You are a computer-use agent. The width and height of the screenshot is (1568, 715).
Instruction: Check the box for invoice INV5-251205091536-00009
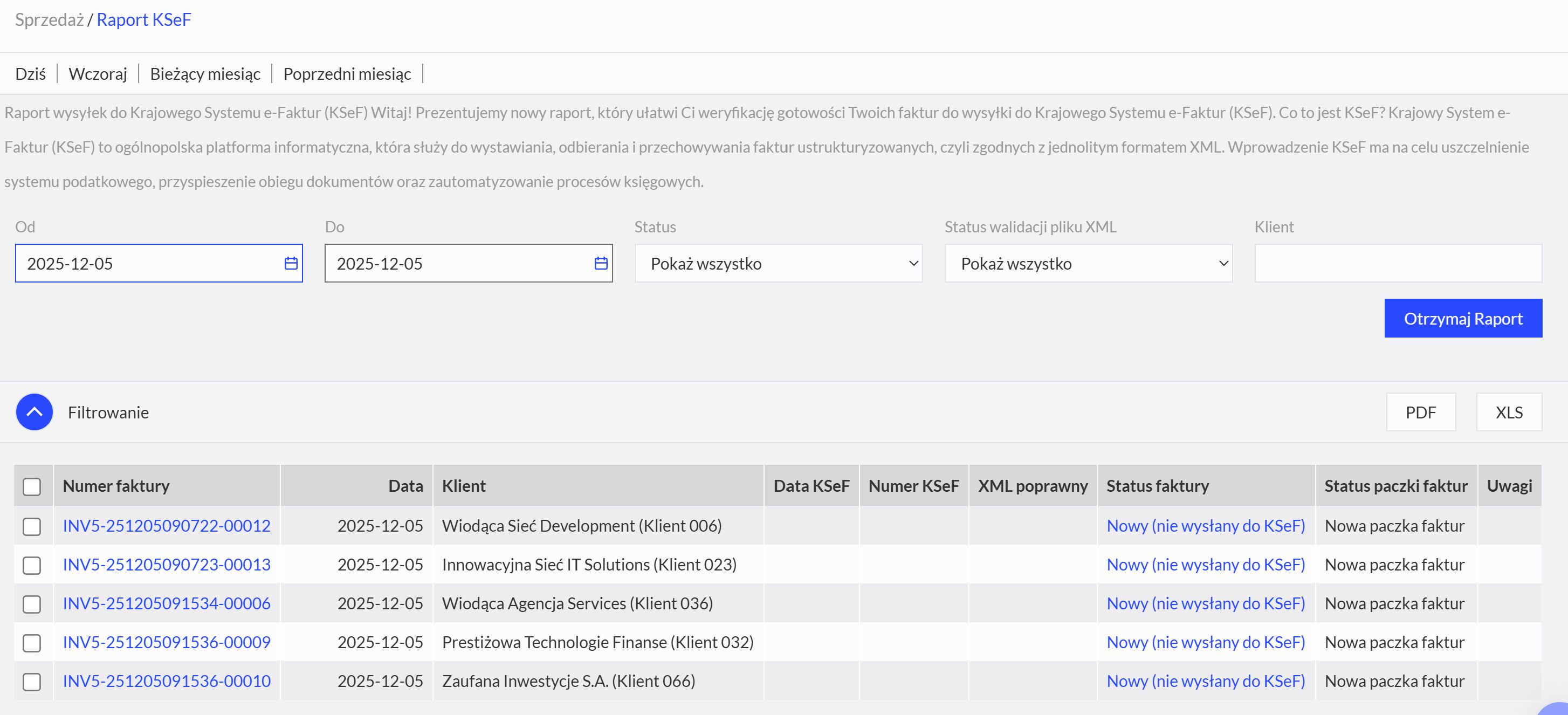click(32, 643)
